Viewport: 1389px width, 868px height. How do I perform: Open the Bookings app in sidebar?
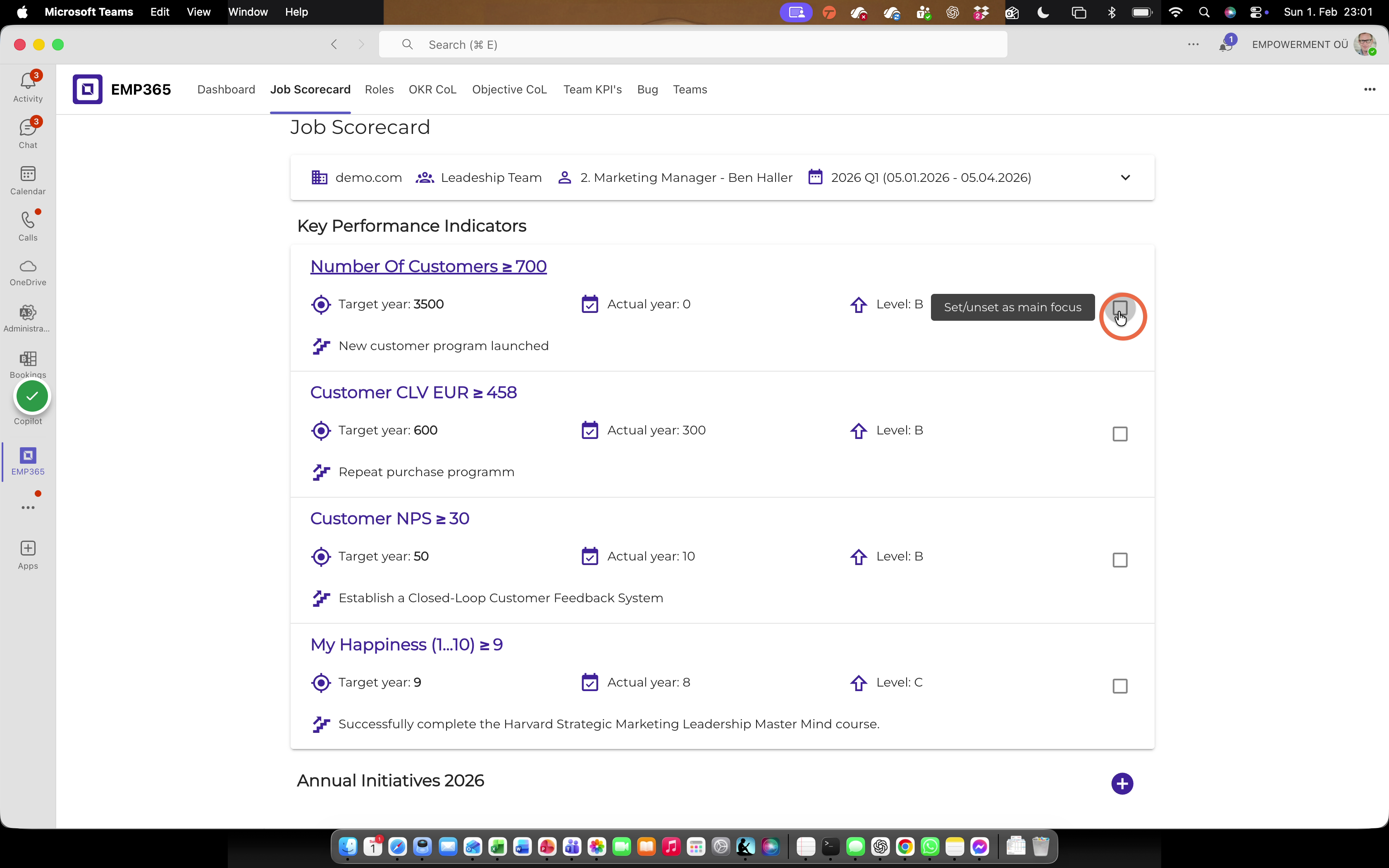coord(28,364)
